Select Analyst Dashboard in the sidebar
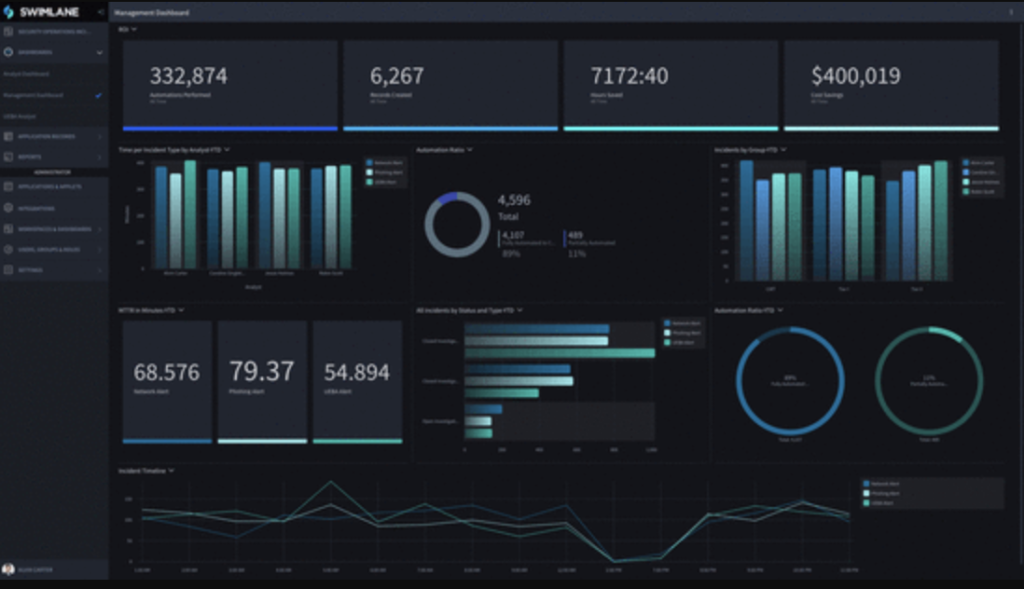This screenshot has height=589, width=1024. pyautogui.click(x=26, y=74)
